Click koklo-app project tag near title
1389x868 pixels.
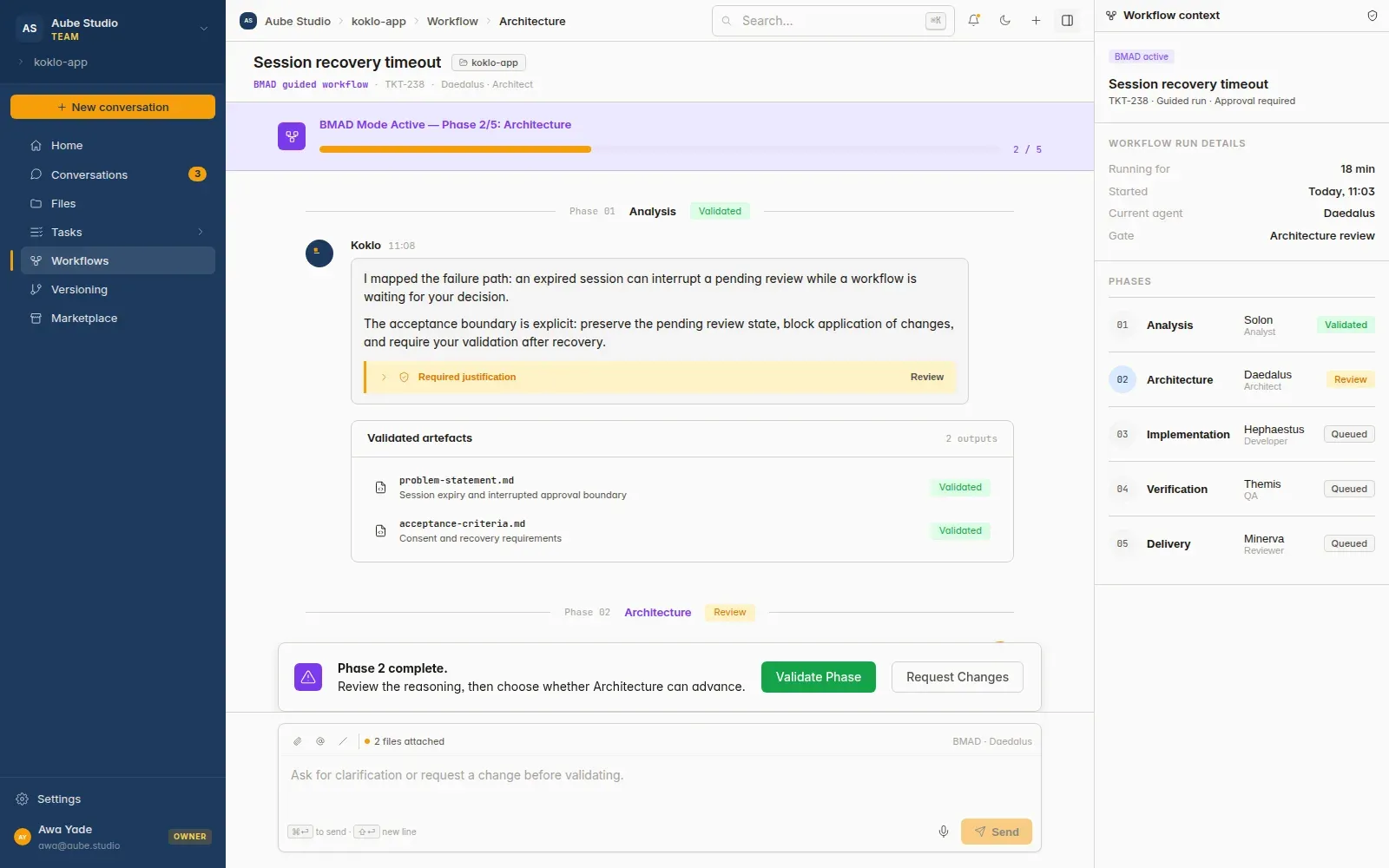point(489,62)
